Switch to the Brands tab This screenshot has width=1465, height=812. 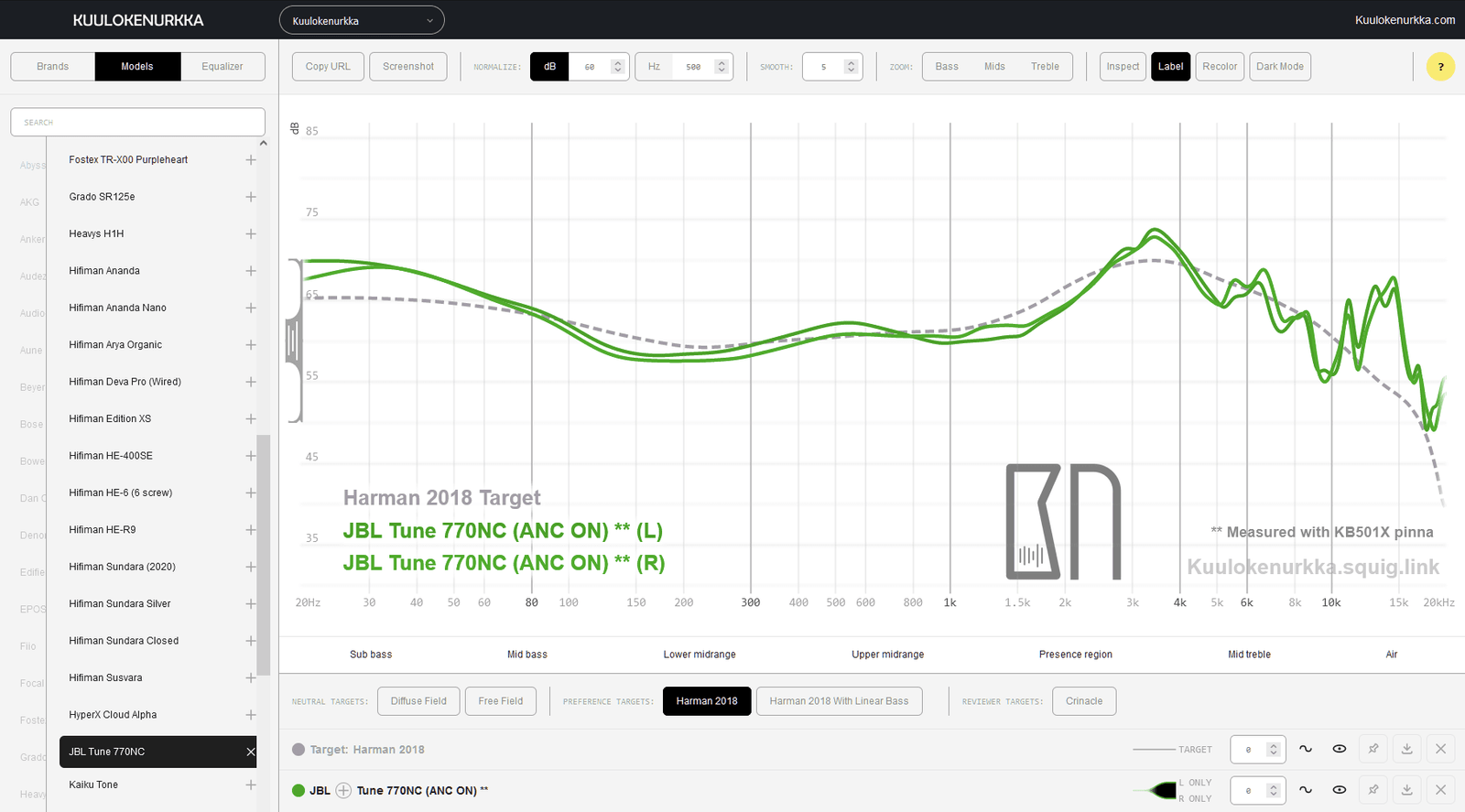[x=53, y=67]
